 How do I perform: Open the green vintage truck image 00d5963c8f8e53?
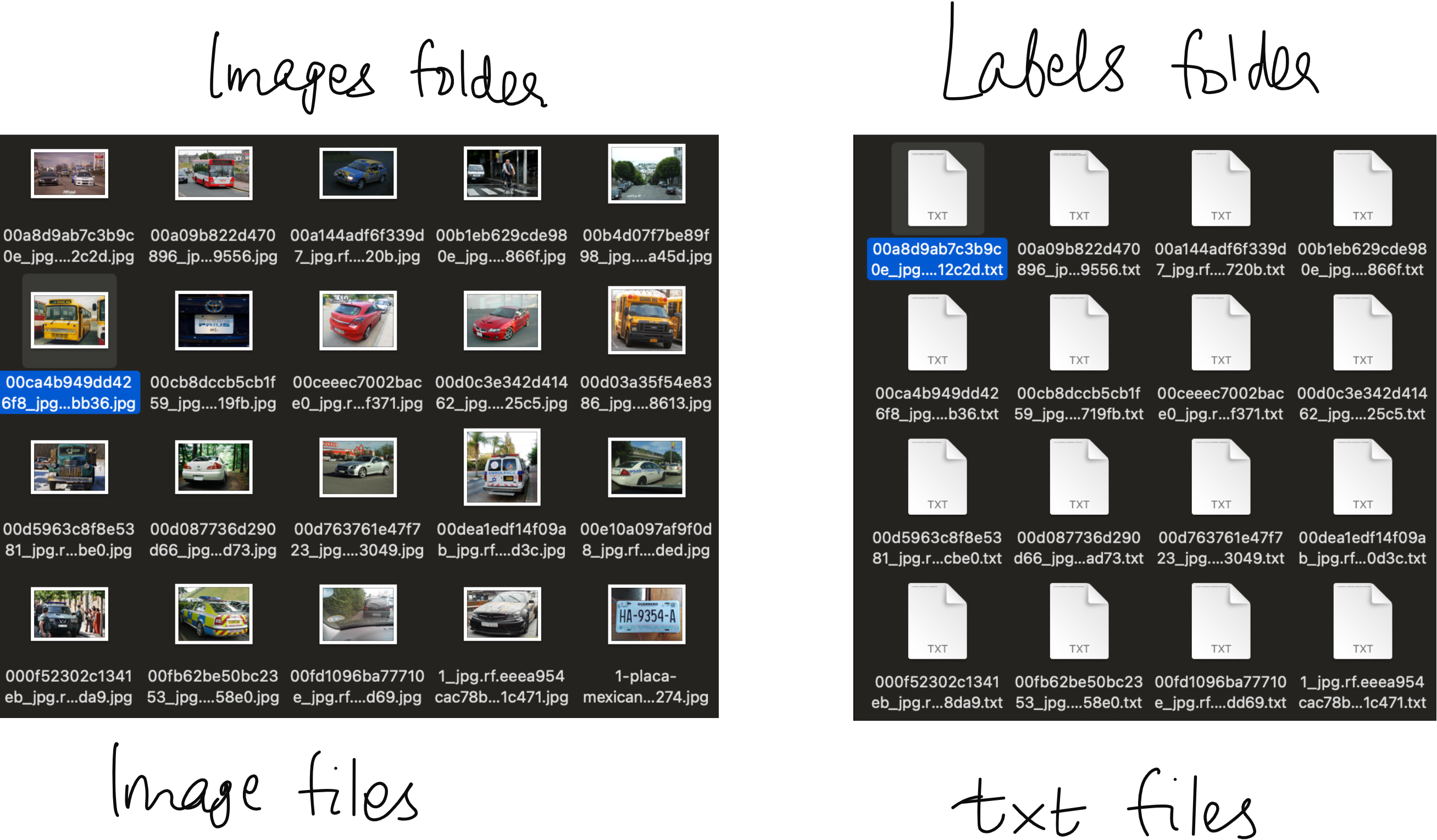(69, 467)
